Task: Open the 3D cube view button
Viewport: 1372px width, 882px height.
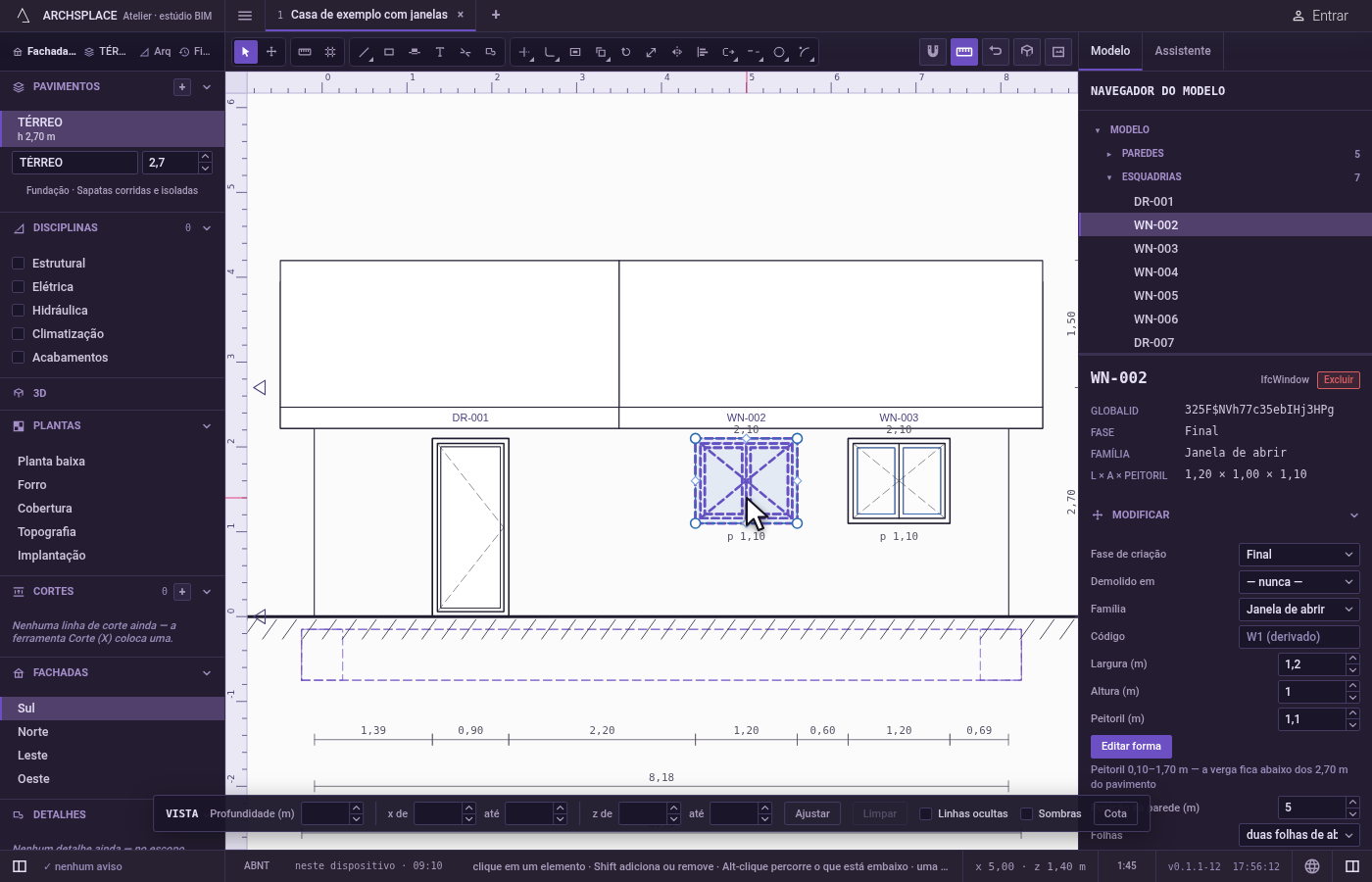Action: tap(1027, 52)
